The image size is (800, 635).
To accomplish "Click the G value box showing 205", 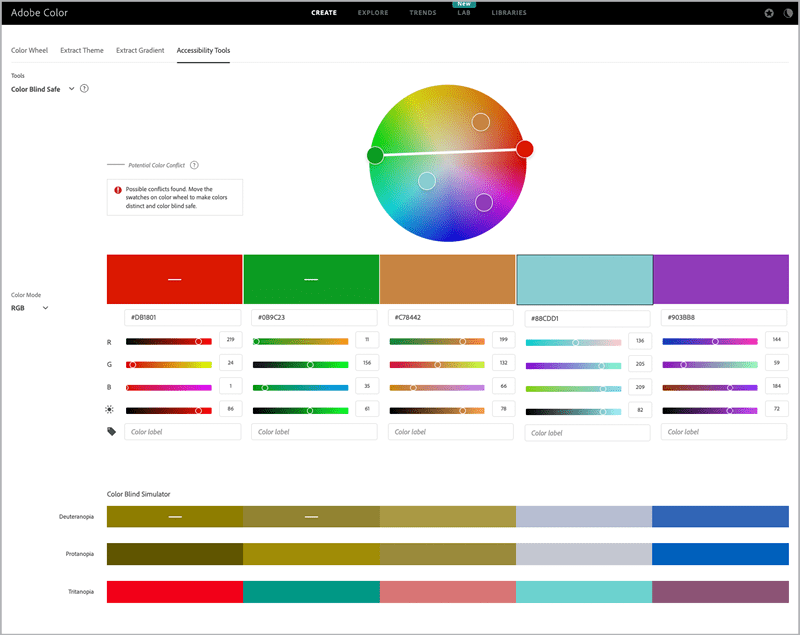I will coord(640,364).
